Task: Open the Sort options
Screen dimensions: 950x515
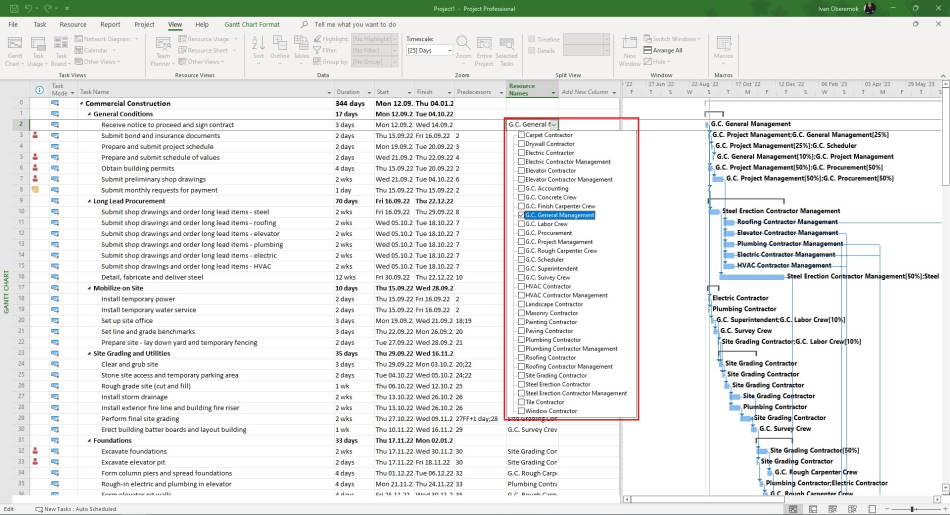Action: tap(258, 48)
